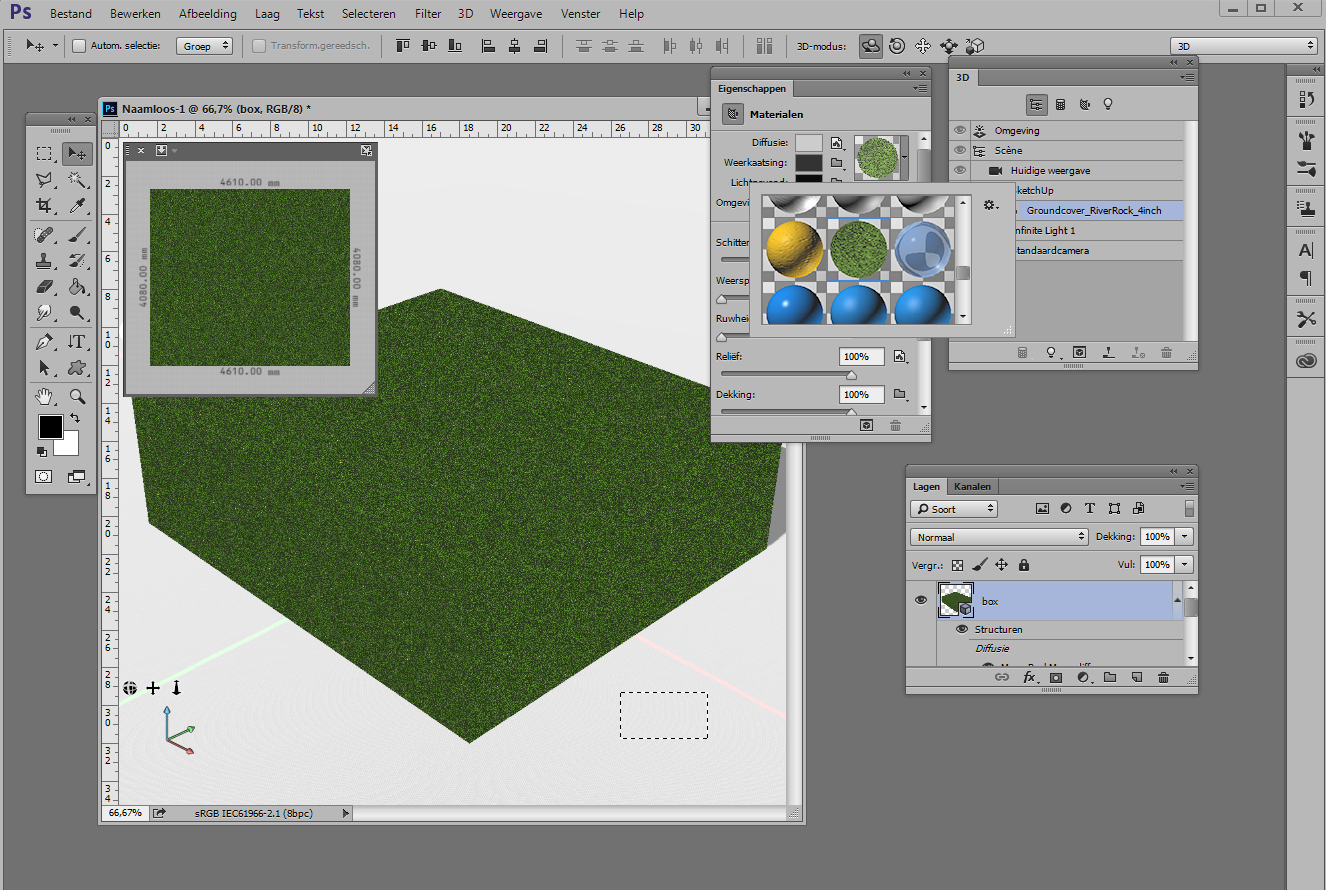Open the Filter menu
1326x890 pixels.
point(428,14)
